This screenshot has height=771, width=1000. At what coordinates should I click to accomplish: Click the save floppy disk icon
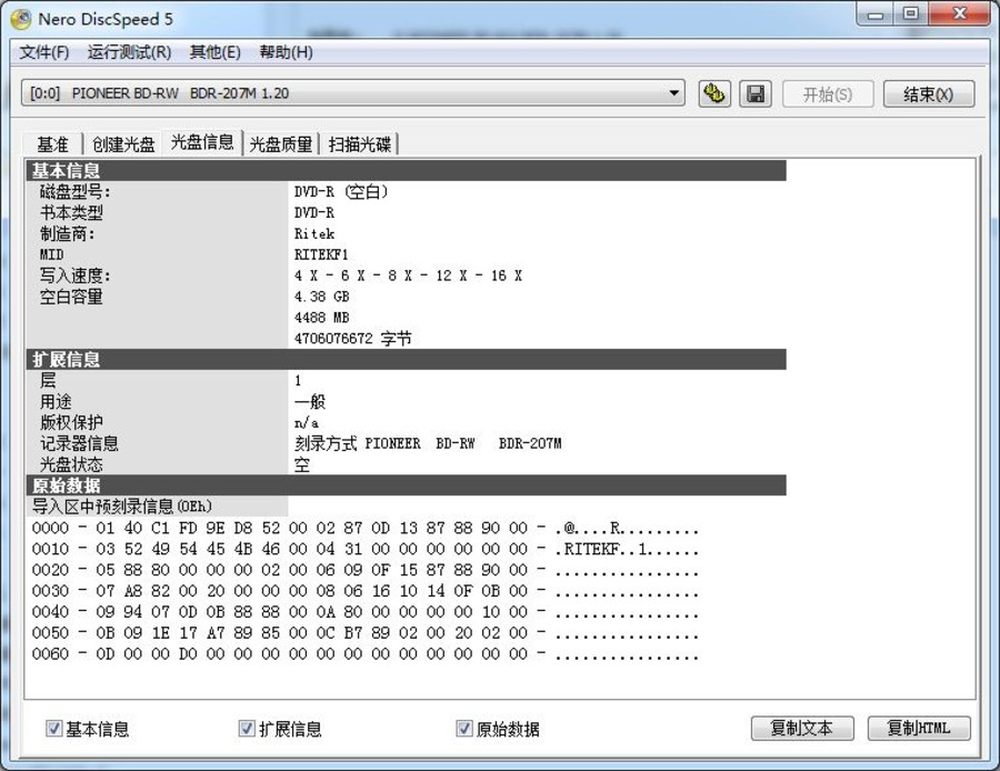(756, 94)
